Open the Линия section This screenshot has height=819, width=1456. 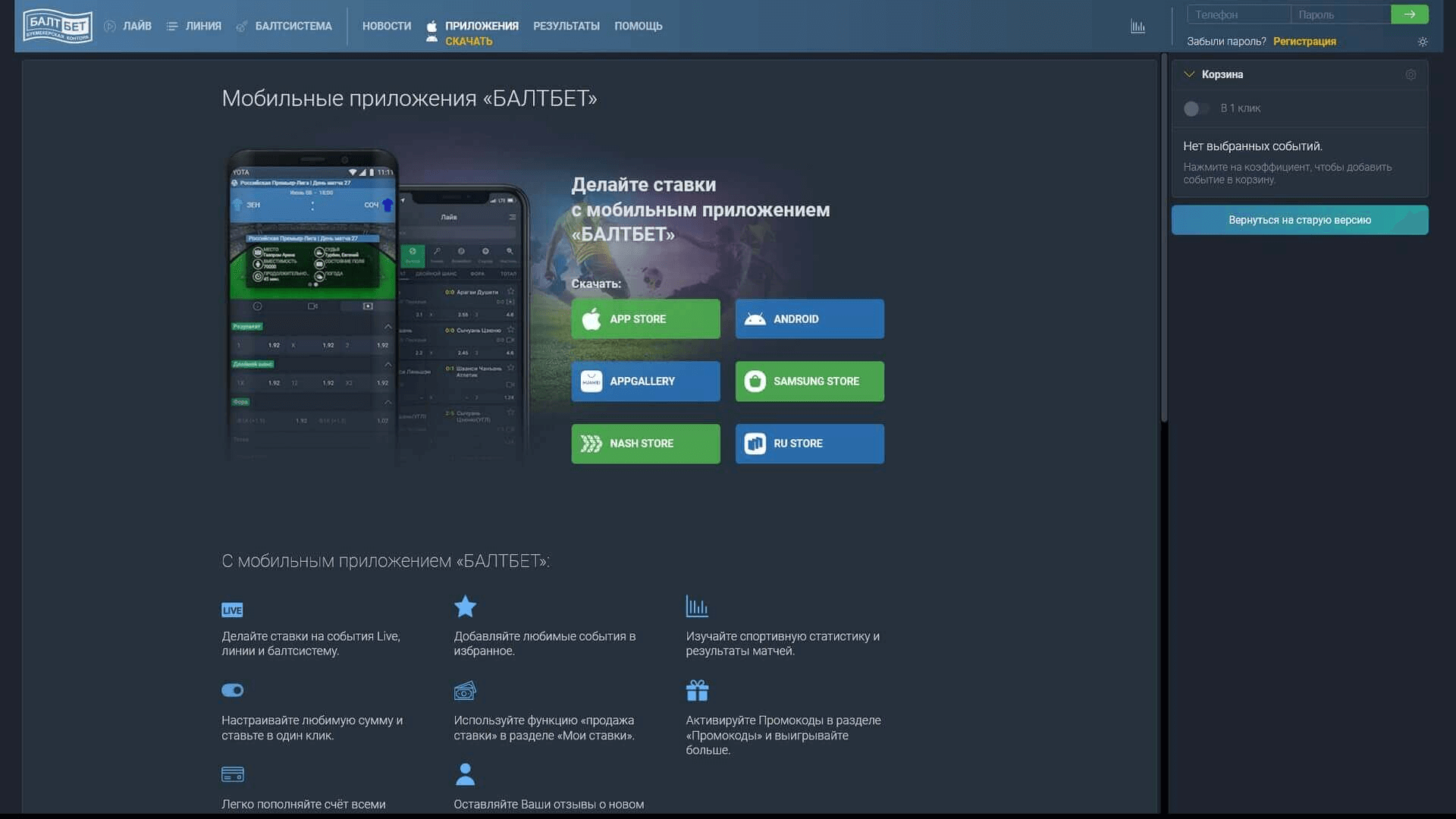tap(194, 26)
